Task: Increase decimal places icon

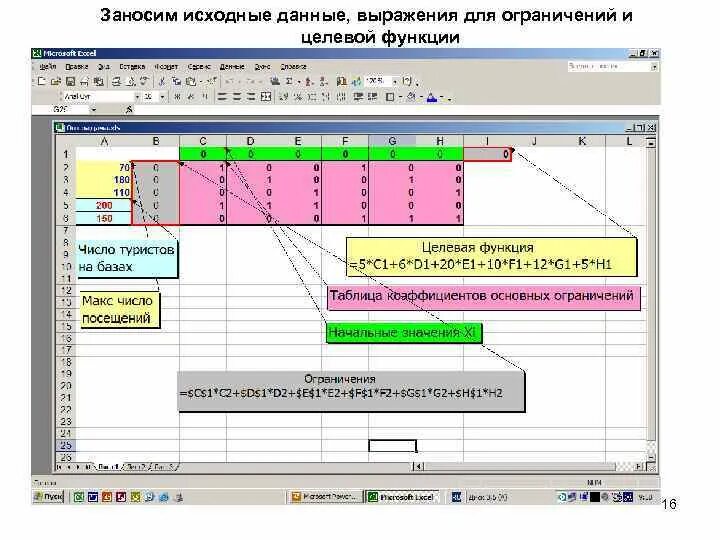Action: [x=326, y=97]
